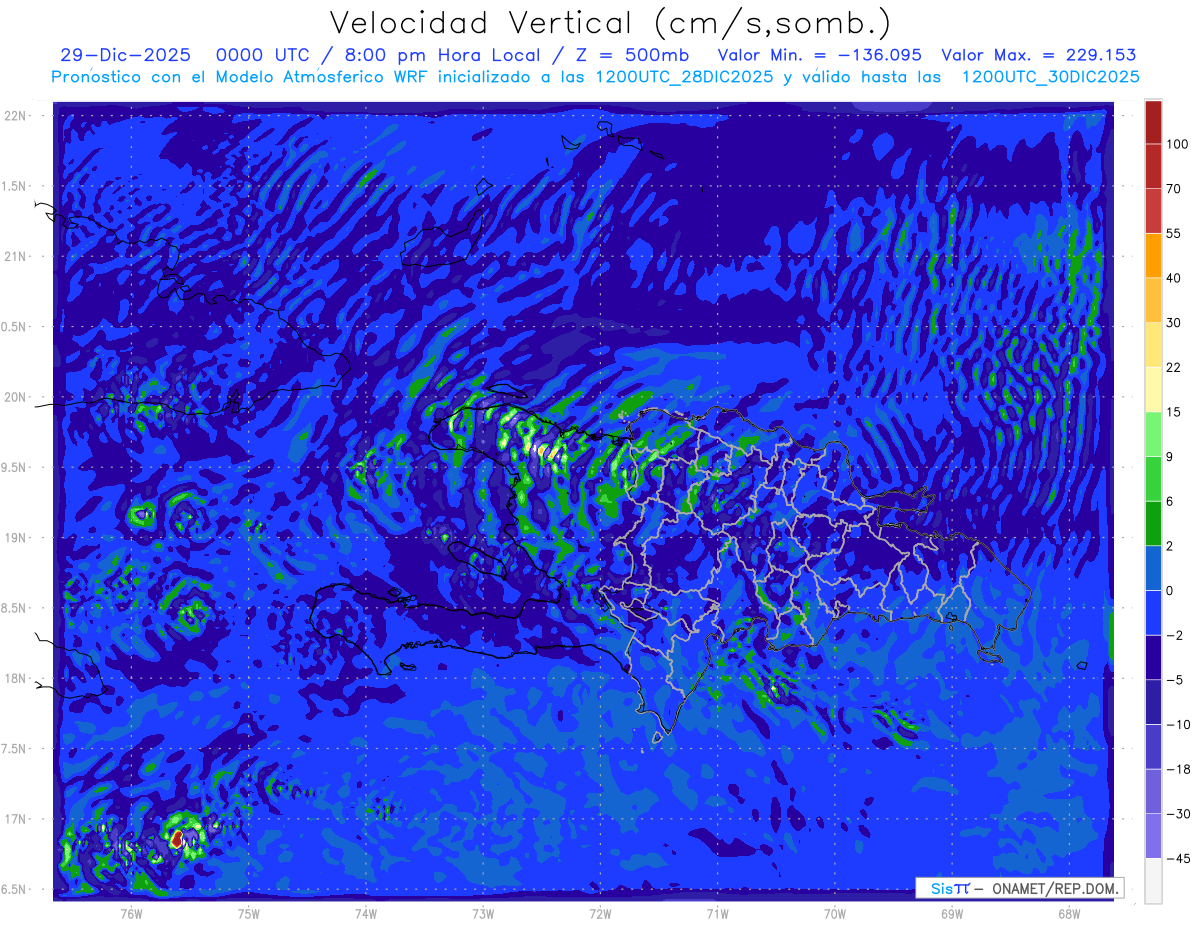Click color scale label '-45'
This screenshot has width=1200, height=927.
tap(1177, 858)
